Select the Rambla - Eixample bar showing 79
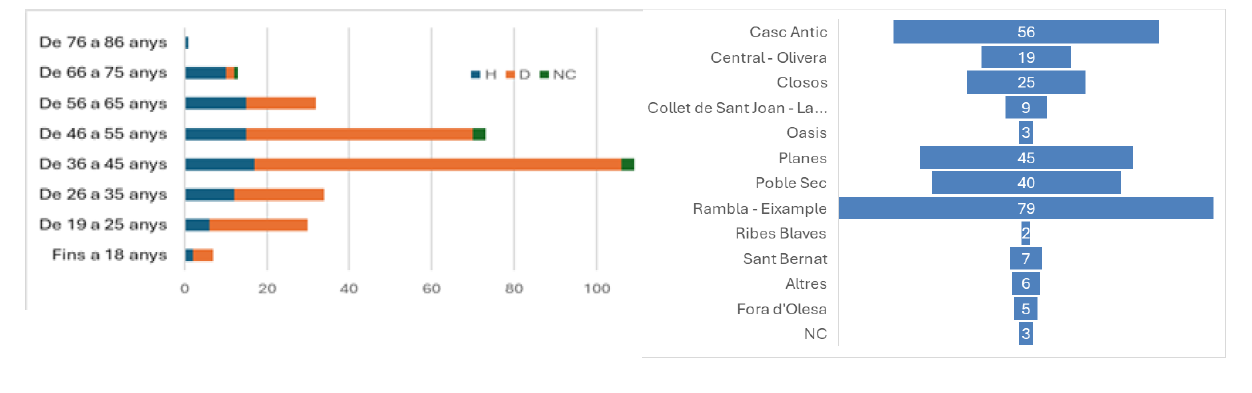 (x=1026, y=208)
